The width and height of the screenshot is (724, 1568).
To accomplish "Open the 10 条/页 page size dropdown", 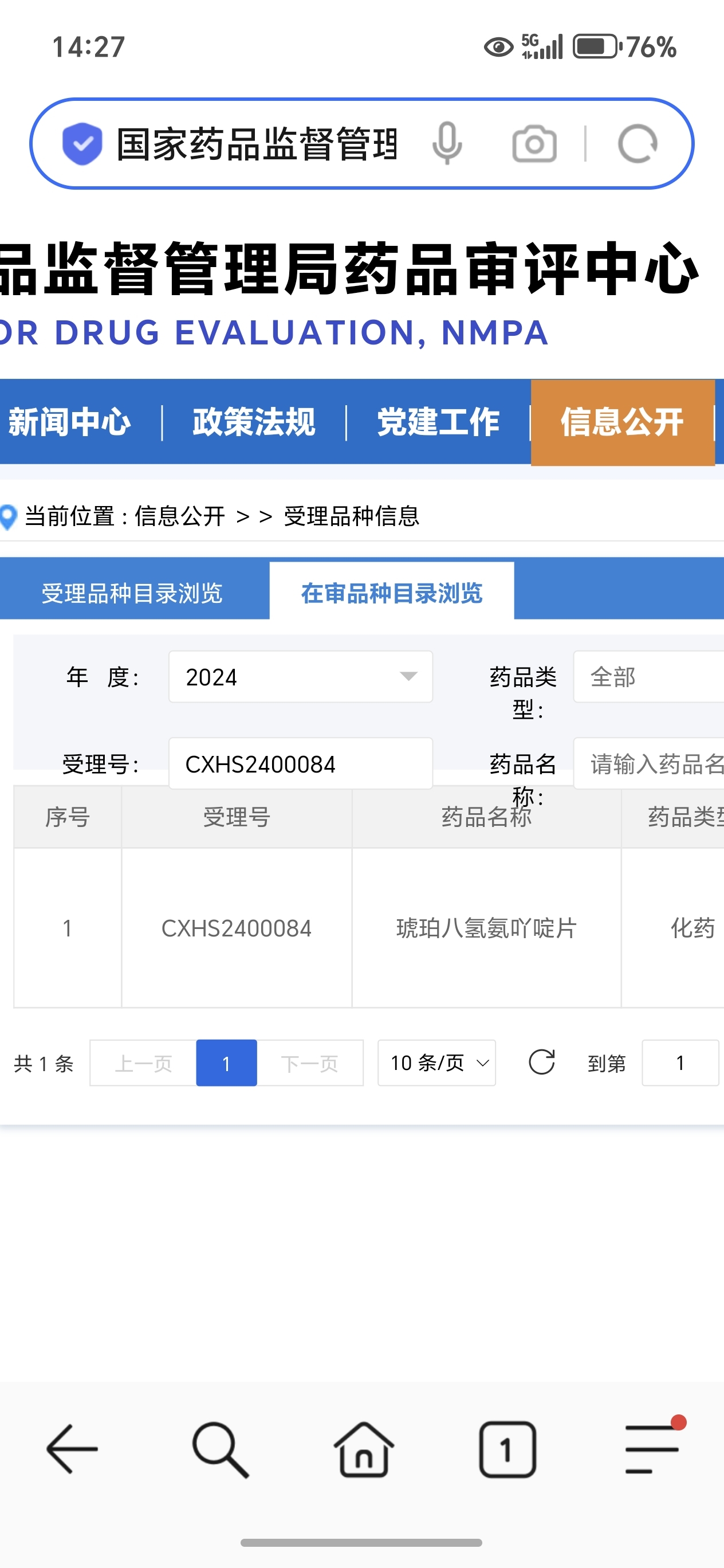I will [437, 1063].
